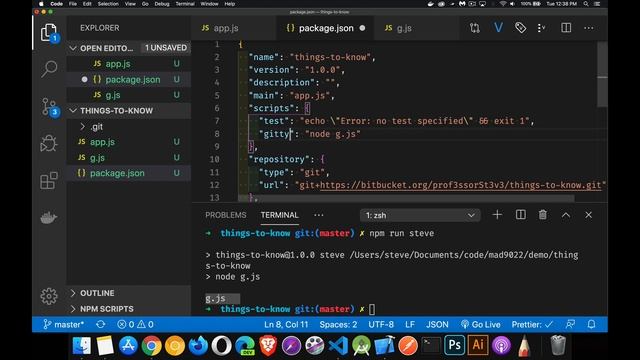The height and width of the screenshot is (360, 640).
Task: Open the Search view in the activity bar
Action: (49, 69)
